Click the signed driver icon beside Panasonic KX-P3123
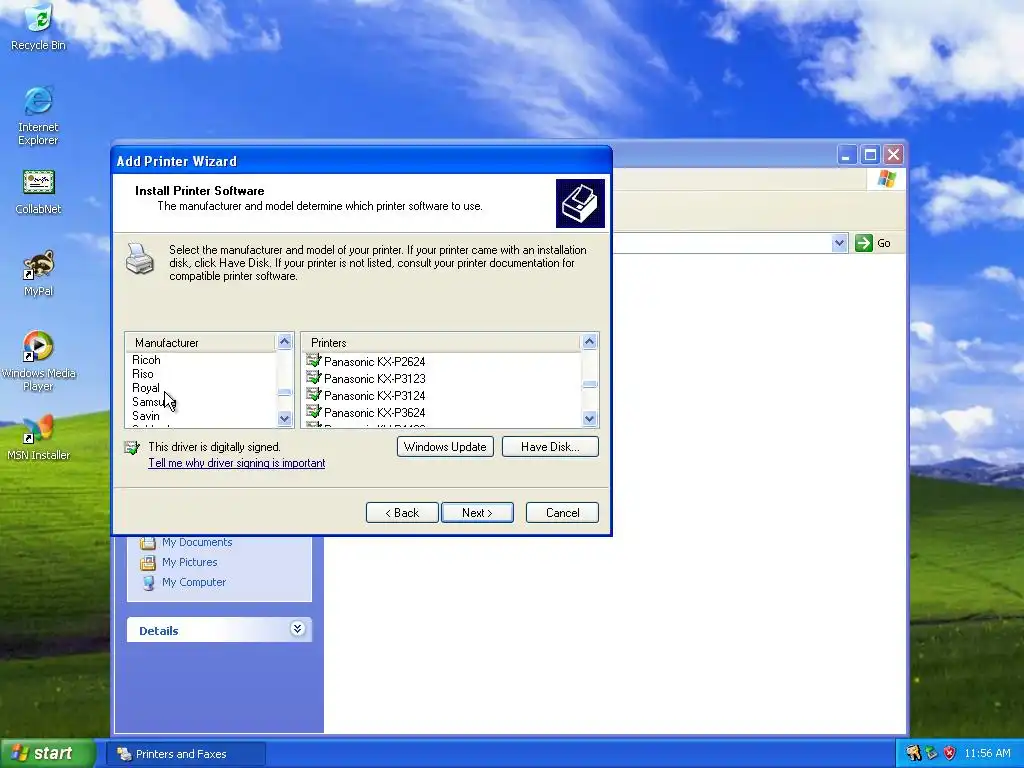1024x768 pixels. click(314, 377)
